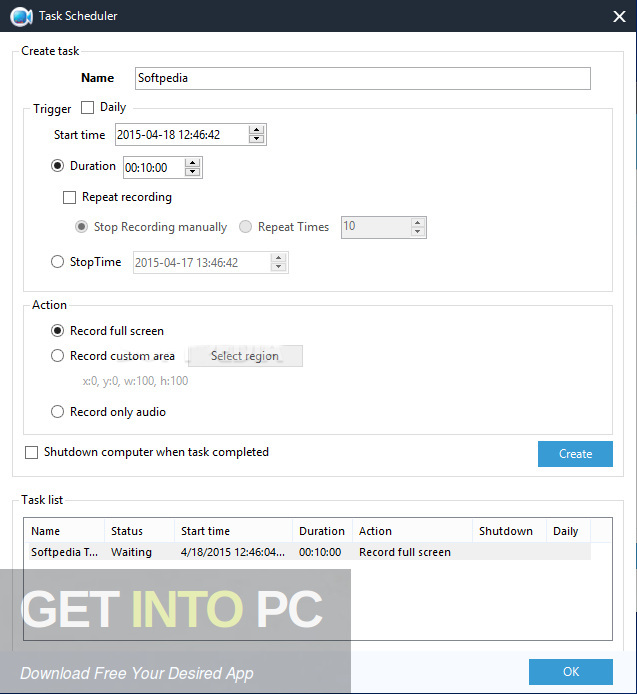The height and width of the screenshot is (694, 637).
Task: Enable Shutdown computer when task completed
Action: point(31,452)
